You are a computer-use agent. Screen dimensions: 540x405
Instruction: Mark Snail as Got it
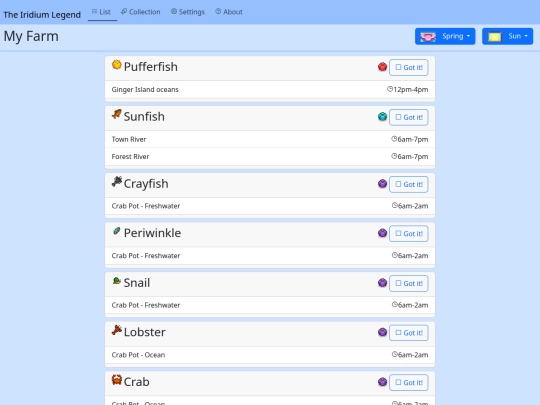point(409,283)
